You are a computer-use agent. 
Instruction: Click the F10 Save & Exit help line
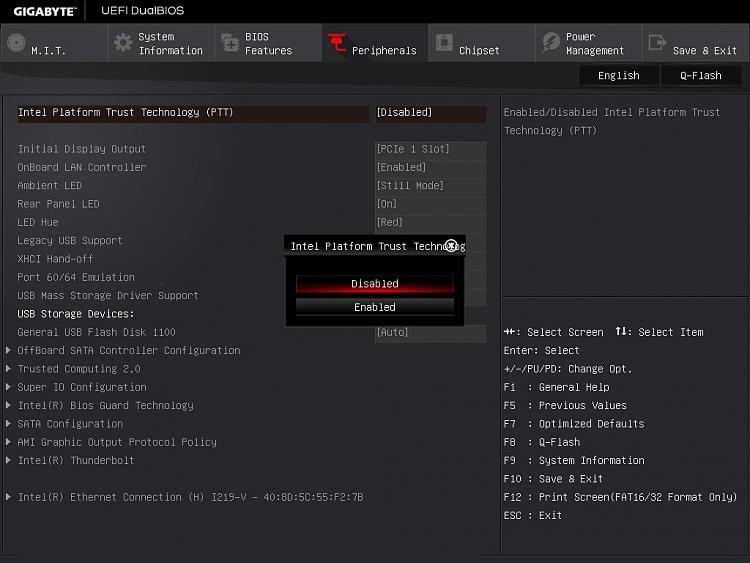coord(553,479)
